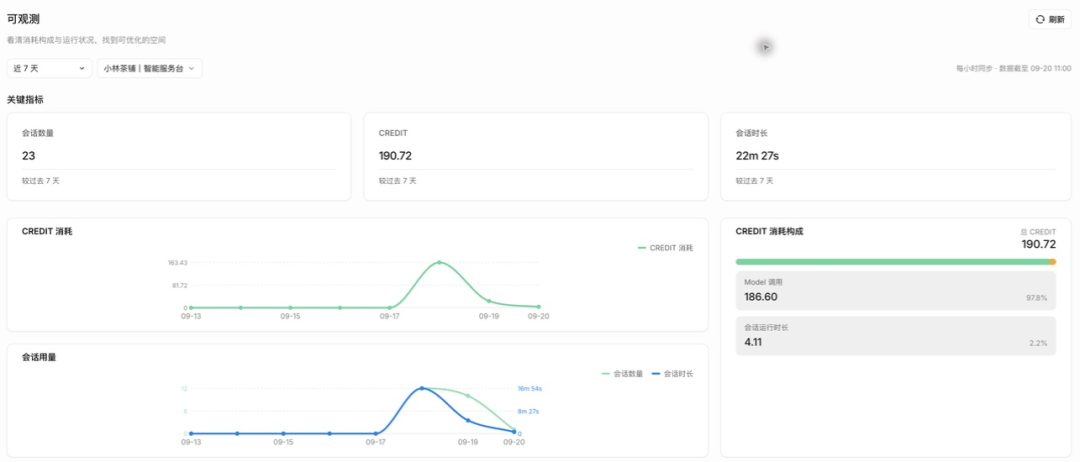
Task: Toggle the 会话时长 legend in 会话用量 chart
Action: coord(672,374)
